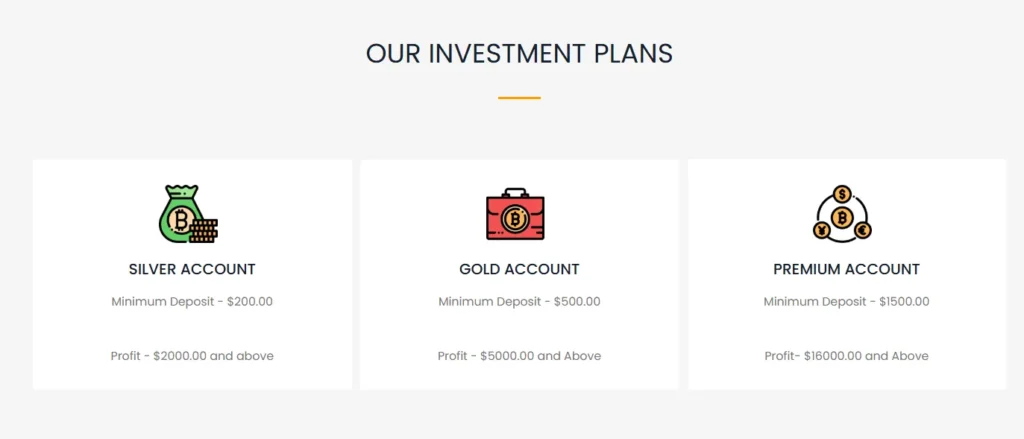Click the Silver minimum deposit $200.00 text
Screen dimensions: 1024x439
pos(192,301)
